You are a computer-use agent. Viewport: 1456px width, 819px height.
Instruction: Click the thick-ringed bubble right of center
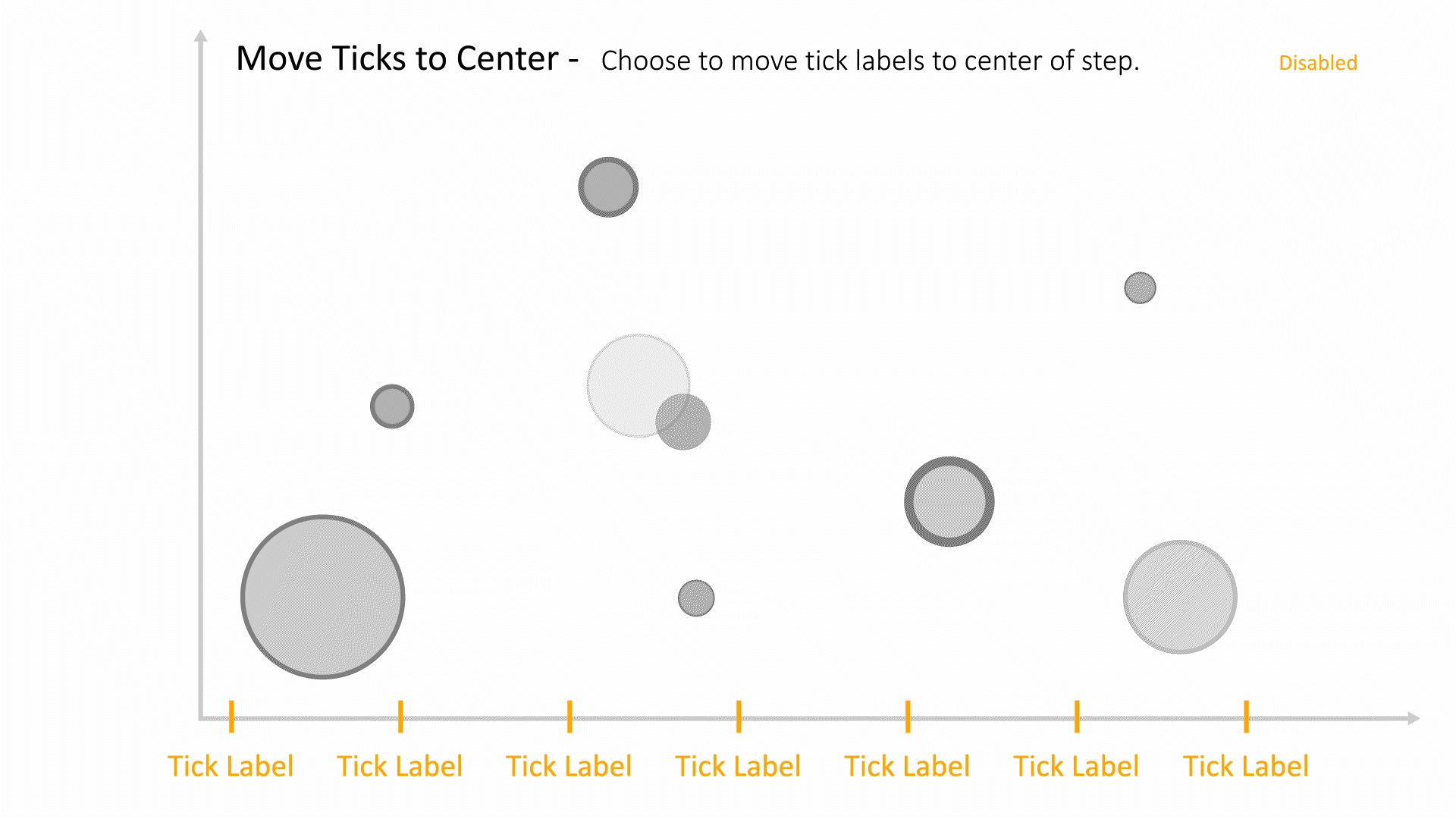(949, 501)
